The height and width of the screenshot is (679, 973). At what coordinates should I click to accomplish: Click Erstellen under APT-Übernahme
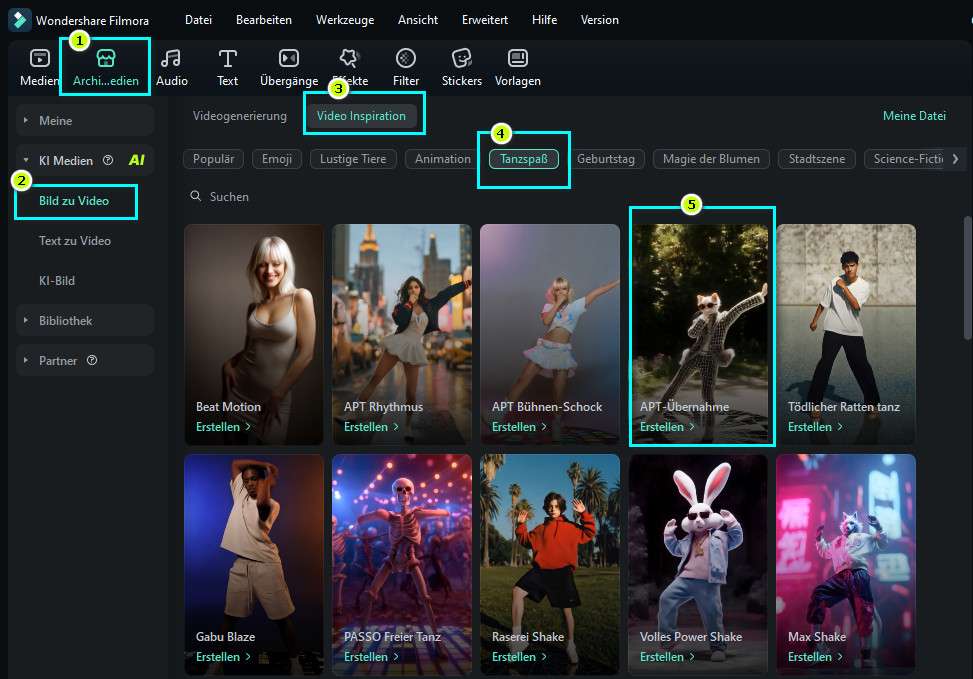coord(667,427)
